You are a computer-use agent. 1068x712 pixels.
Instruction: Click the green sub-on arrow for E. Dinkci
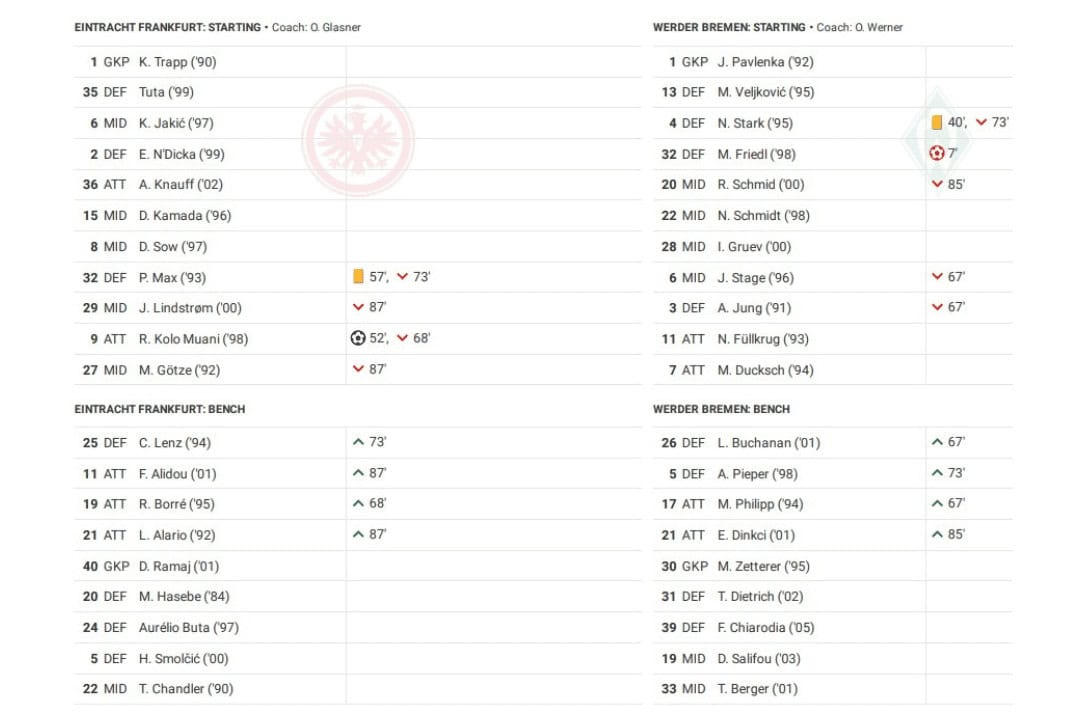(937, 535)
